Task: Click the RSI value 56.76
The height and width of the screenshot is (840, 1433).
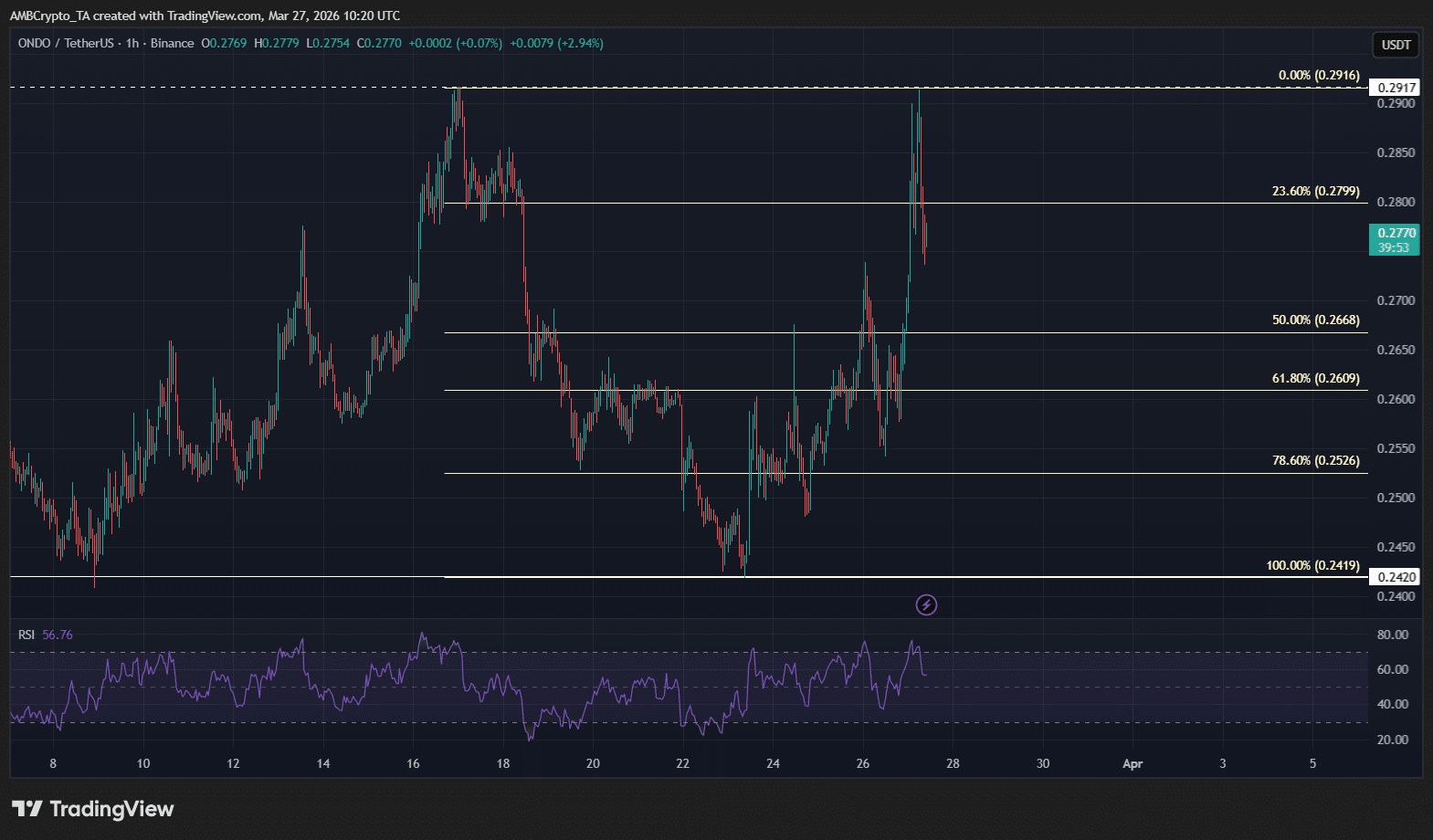Action: pyautogui.click(x=58, y=635)
